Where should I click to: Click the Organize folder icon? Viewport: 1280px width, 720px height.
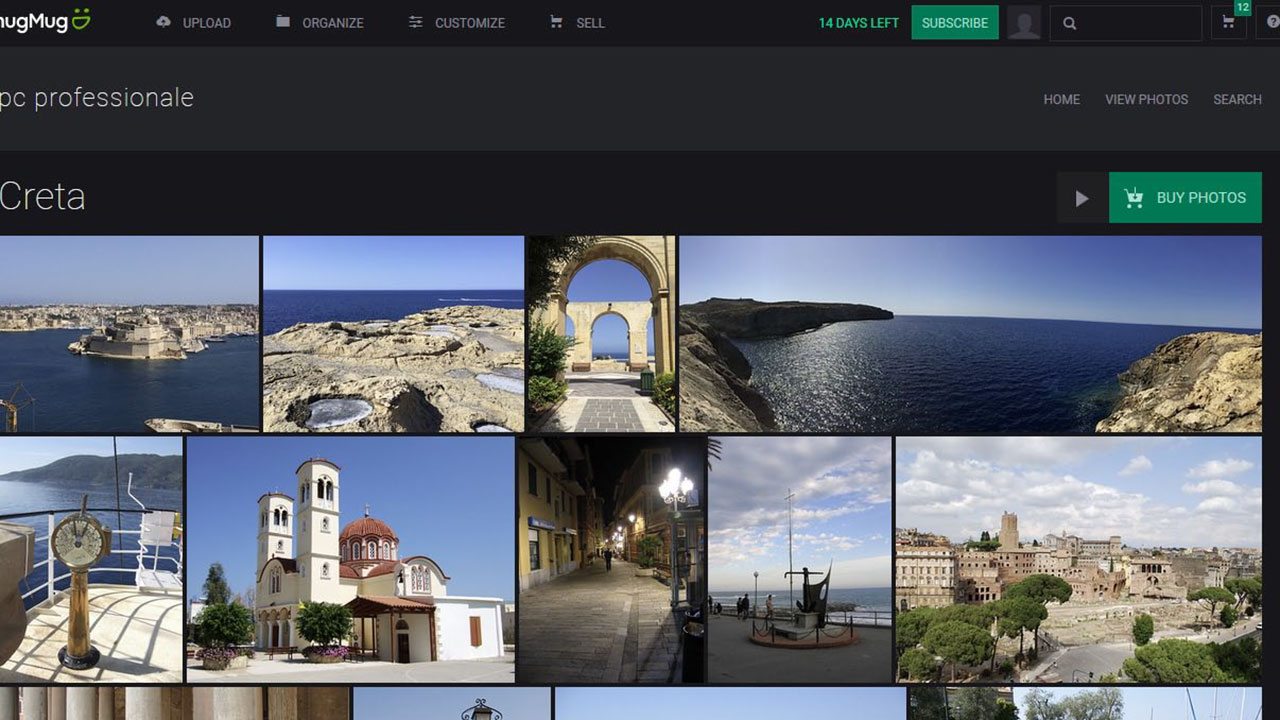coord(283,22)
